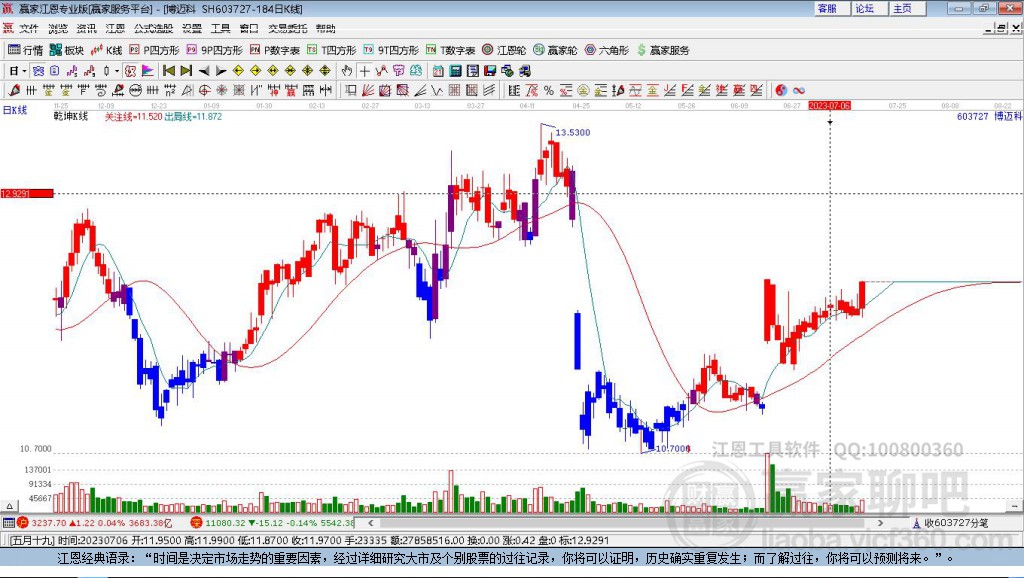Toggle the crosshair cursor tool
This screenshot has width=1024, height=578.
(x=364, y=71)
